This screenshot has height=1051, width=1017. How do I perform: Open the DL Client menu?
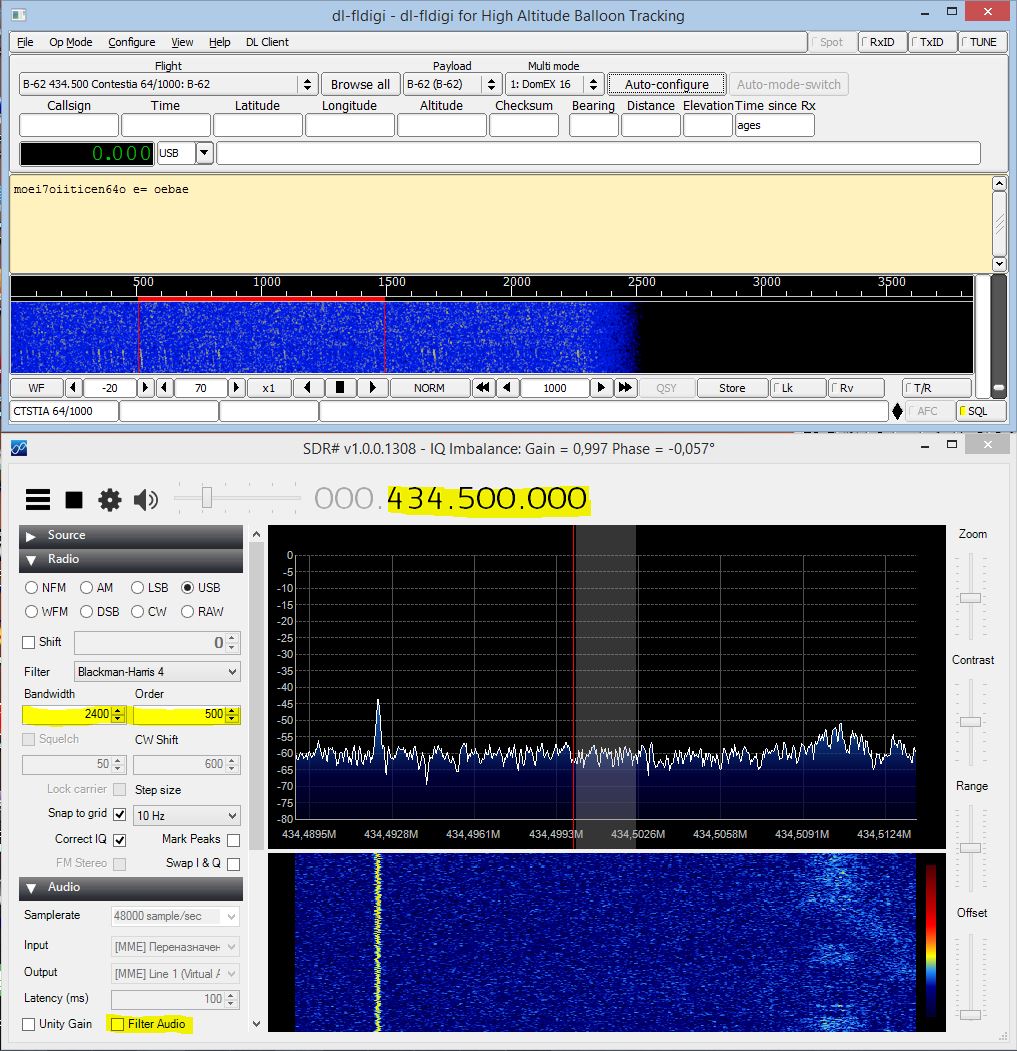[x=267, y=42]
